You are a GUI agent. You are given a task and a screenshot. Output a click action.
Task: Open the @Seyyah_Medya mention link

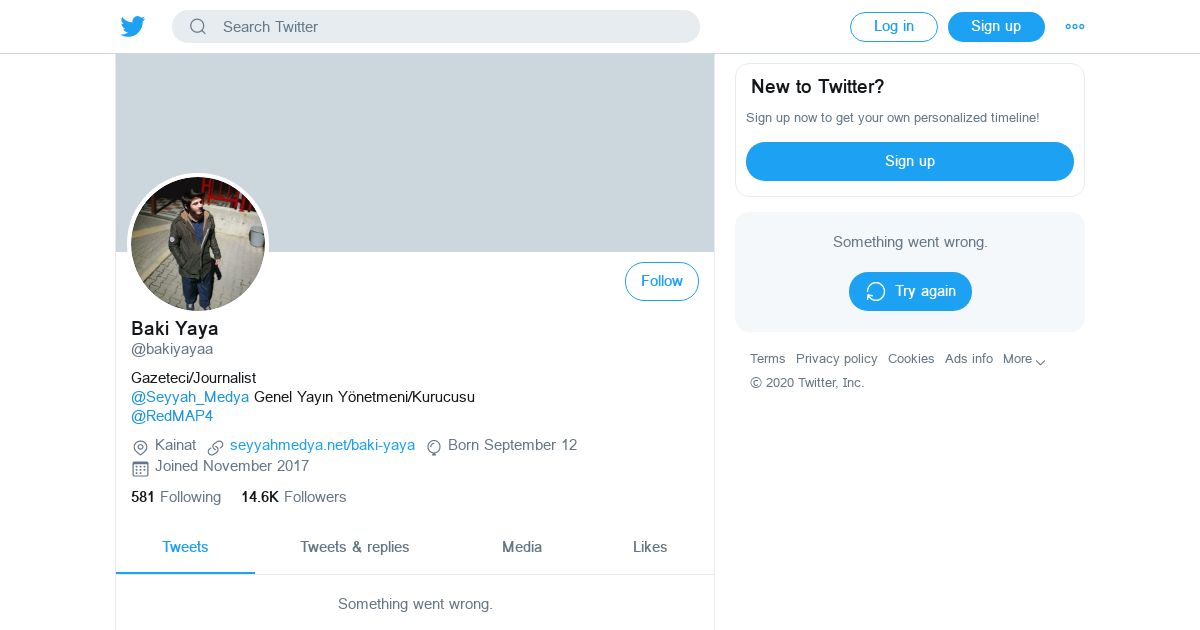tap(190, 397)
